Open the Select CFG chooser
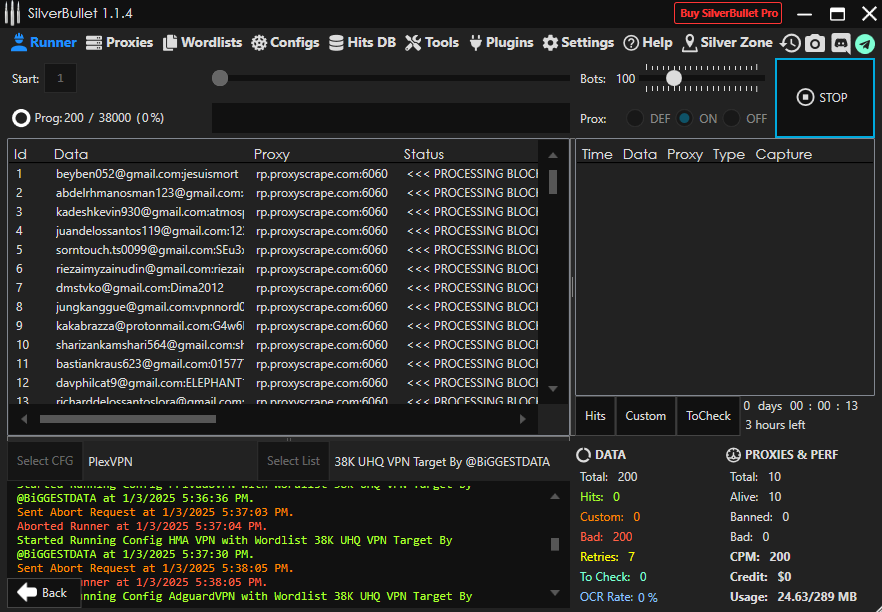Viewport: 882px width, 612px height. coord(45,461)
